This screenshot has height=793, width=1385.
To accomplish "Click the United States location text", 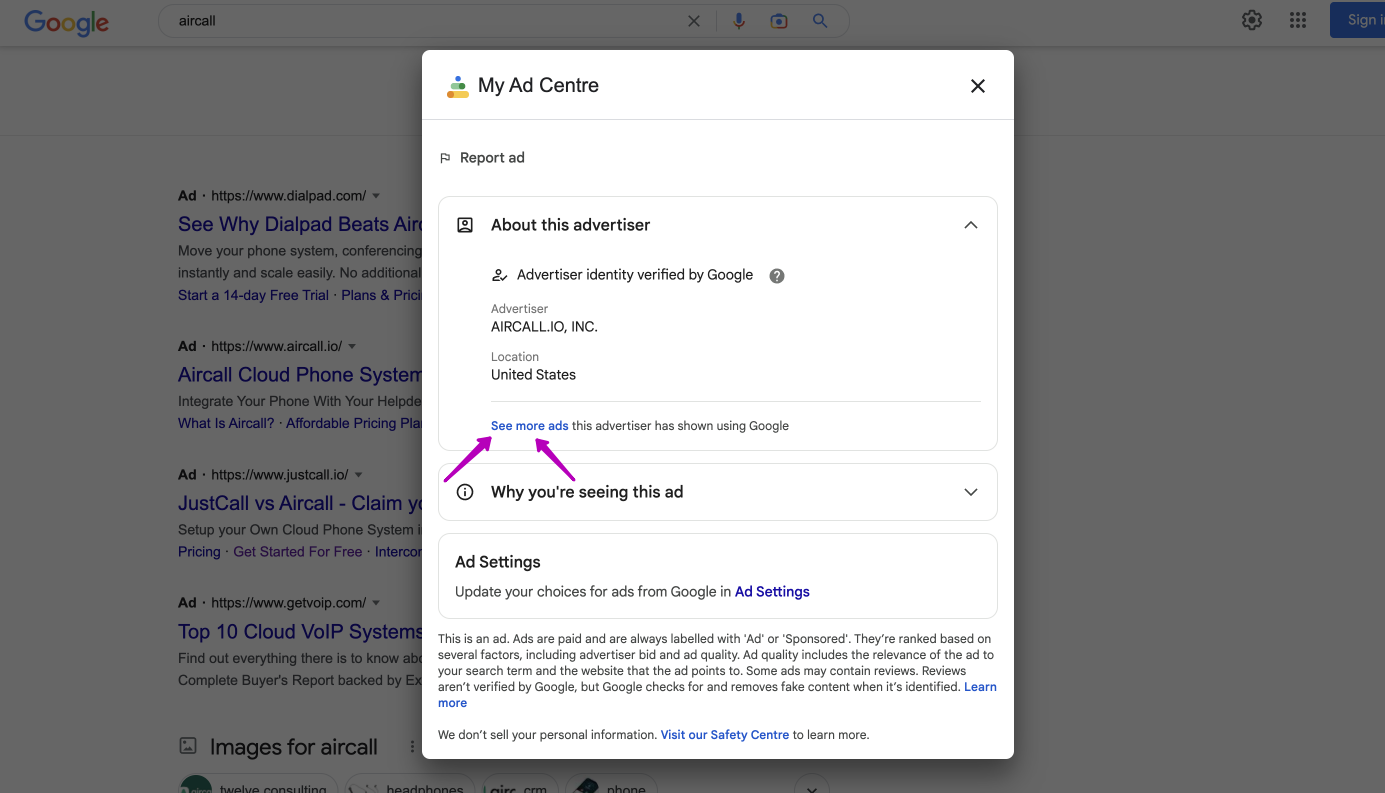I will pos(533,375).
